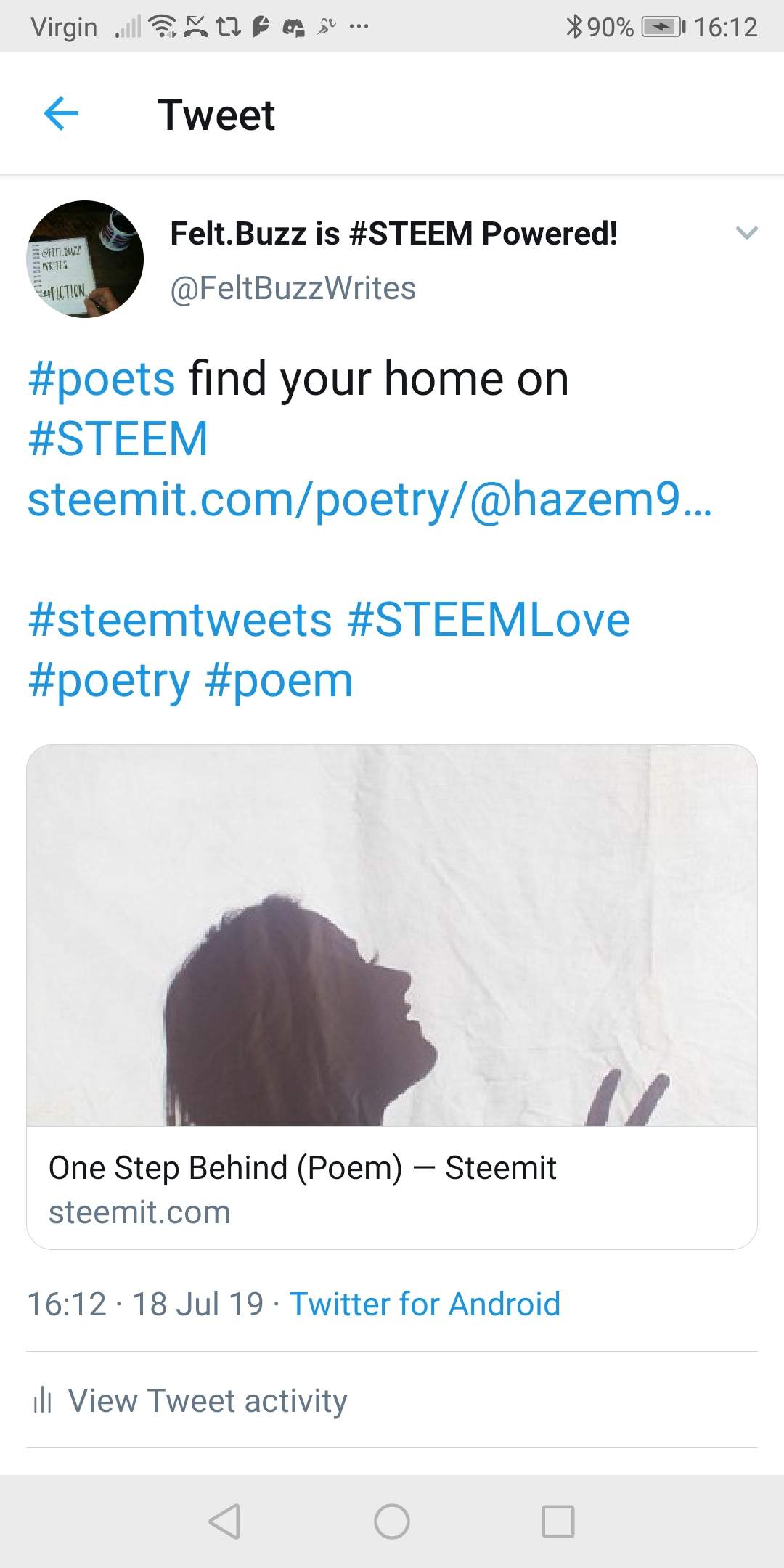Open the #STEEMLove hashtag

click(489, 620)
